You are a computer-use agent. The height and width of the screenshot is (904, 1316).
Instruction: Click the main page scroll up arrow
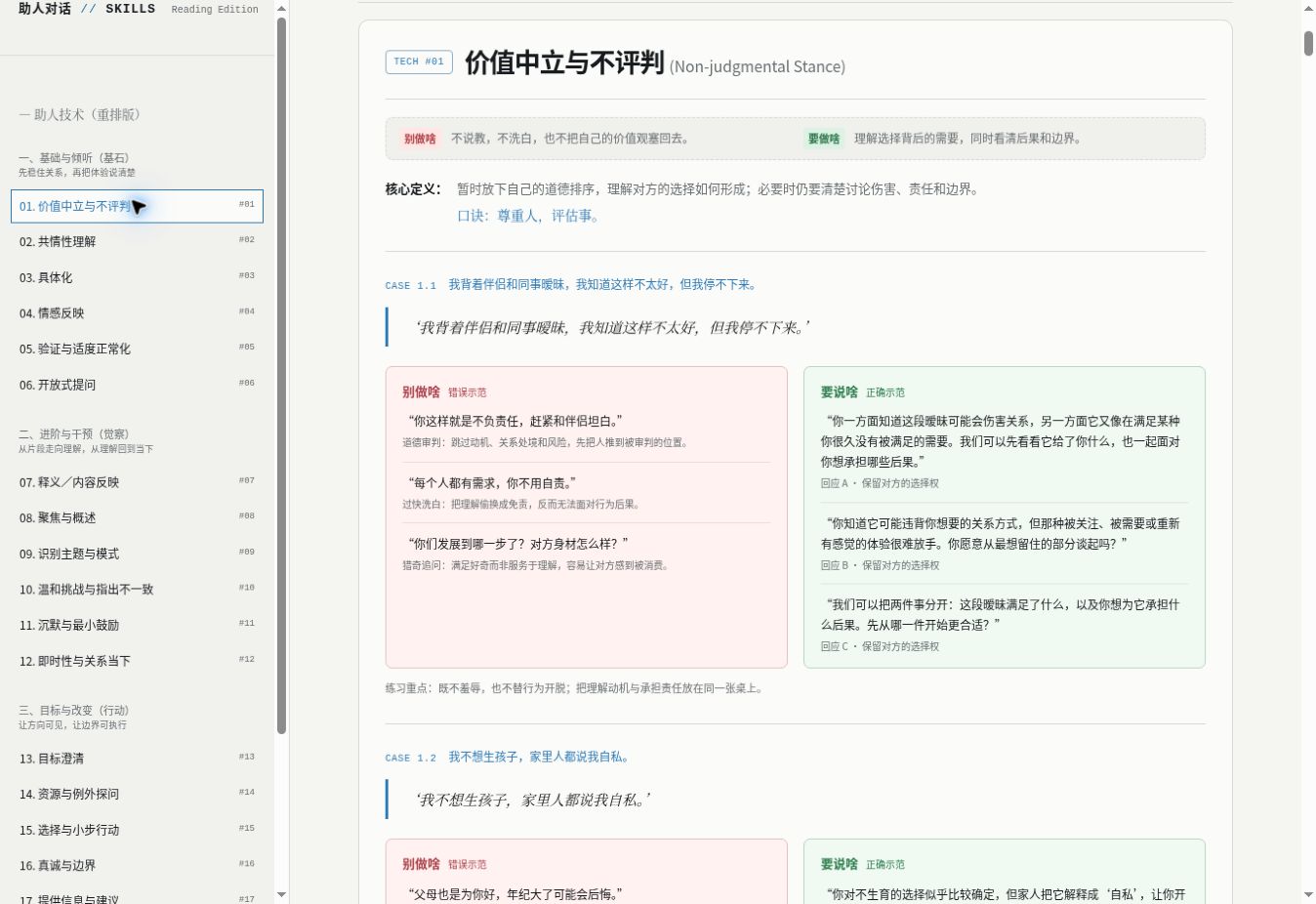click(x=1309, y=9)
